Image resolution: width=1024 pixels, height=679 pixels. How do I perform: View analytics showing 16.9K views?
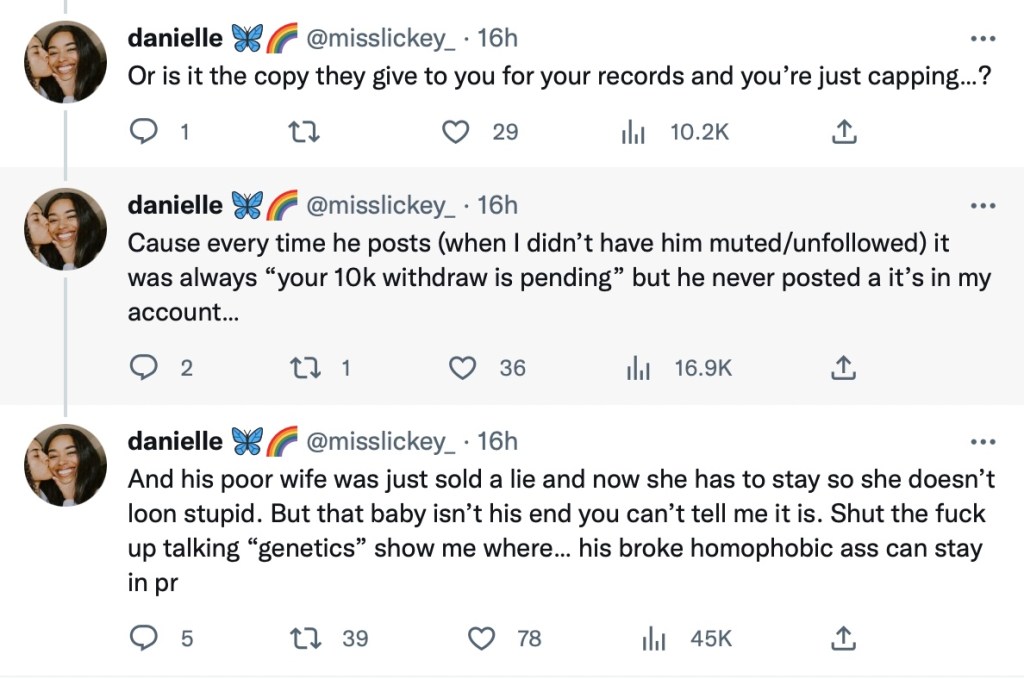coord(638,368)
